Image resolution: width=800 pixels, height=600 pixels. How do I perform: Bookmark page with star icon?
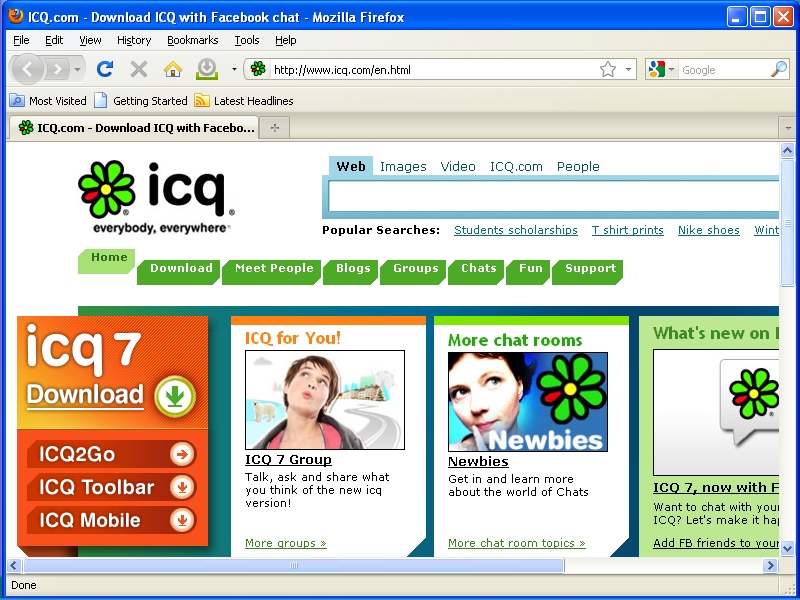click(608, 70)
